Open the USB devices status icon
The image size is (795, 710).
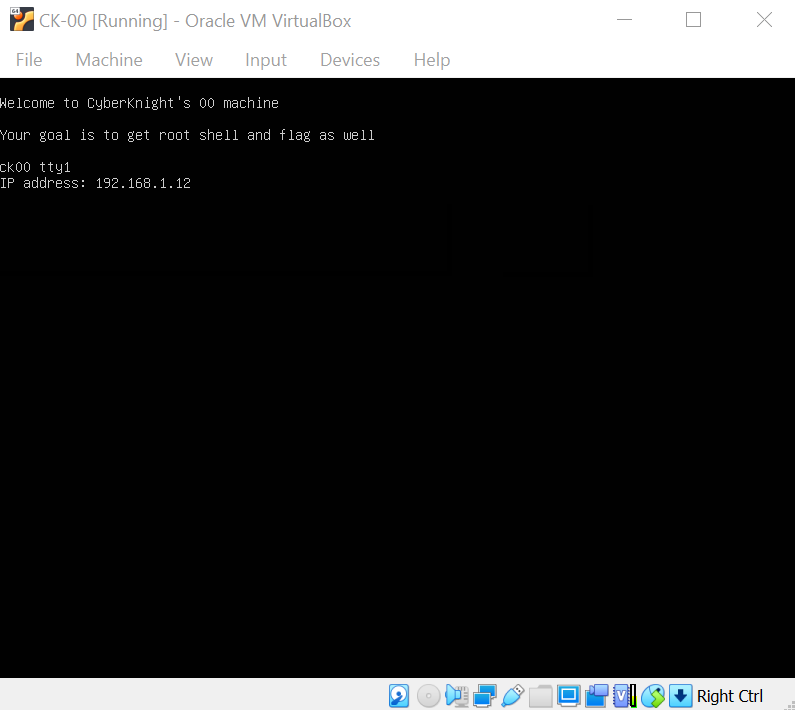(x=513, y=696)
